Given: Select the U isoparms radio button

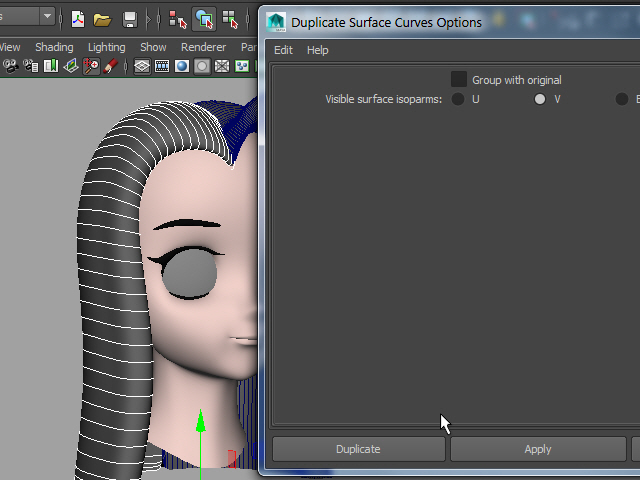Looking at the screenshot, I should click(x=458, y=99).
